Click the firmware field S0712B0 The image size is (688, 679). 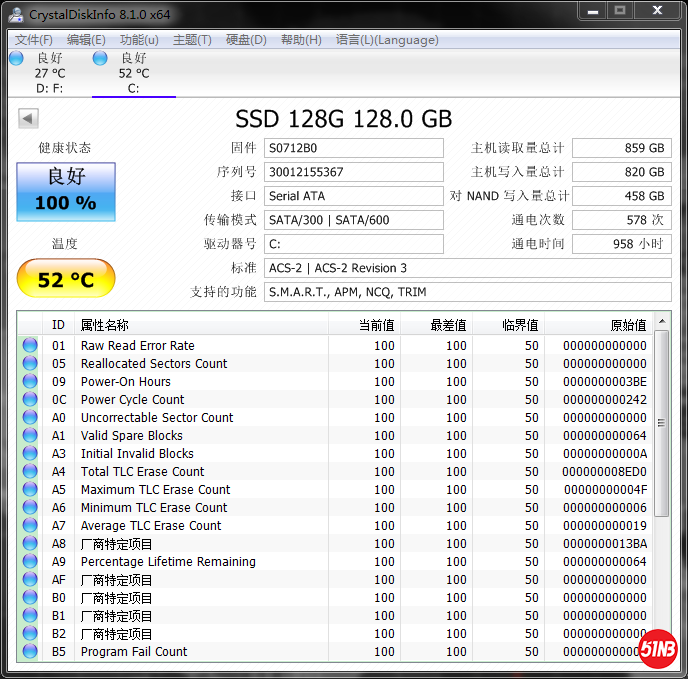354,148
